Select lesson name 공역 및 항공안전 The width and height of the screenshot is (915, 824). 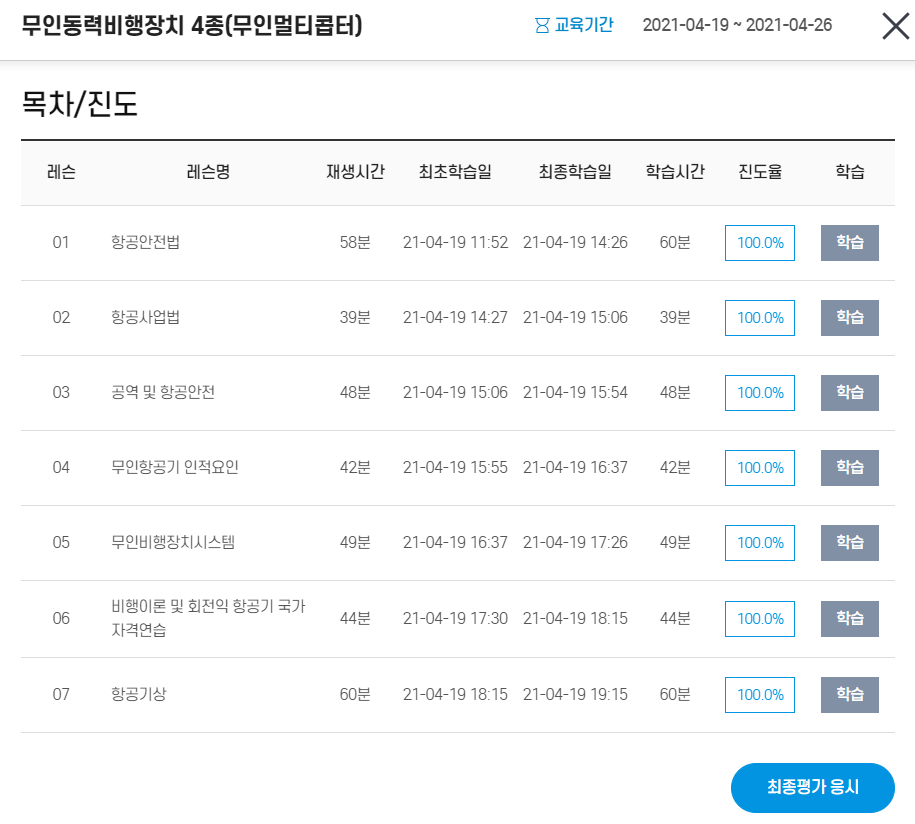pos(163,392)
